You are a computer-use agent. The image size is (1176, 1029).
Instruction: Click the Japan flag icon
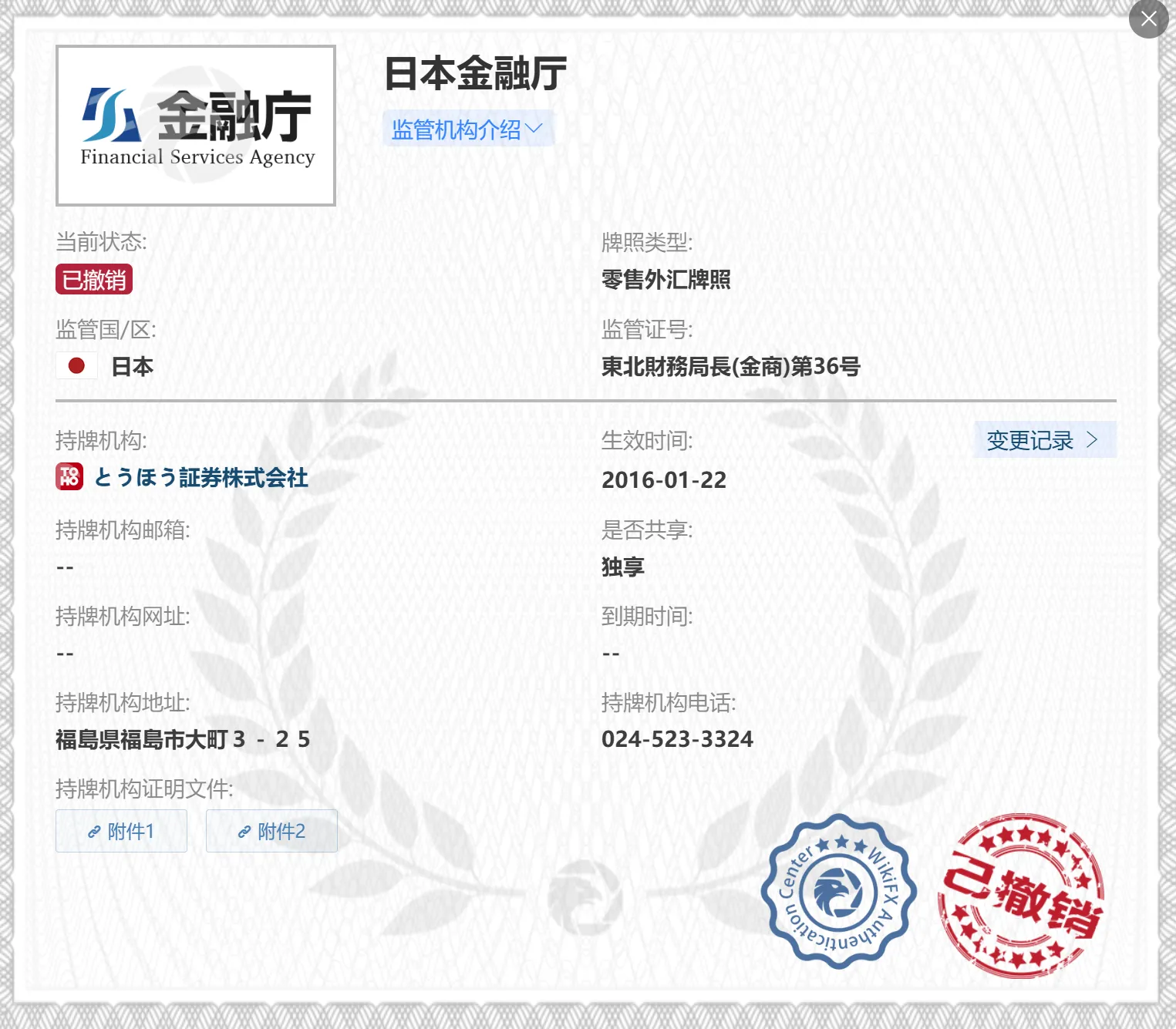click(x=76, y=365)
